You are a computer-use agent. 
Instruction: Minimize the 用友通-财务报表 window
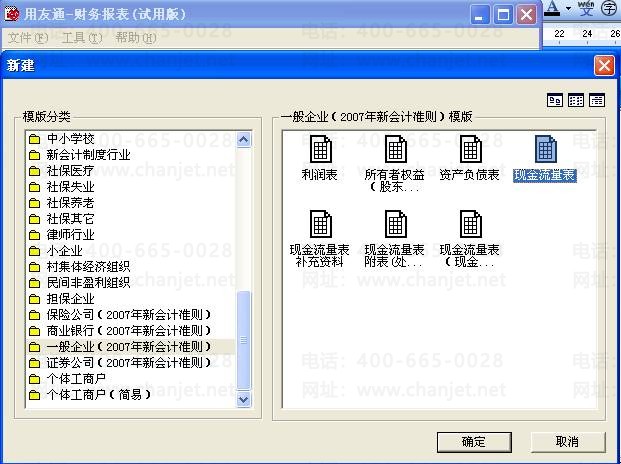point(480,15)
